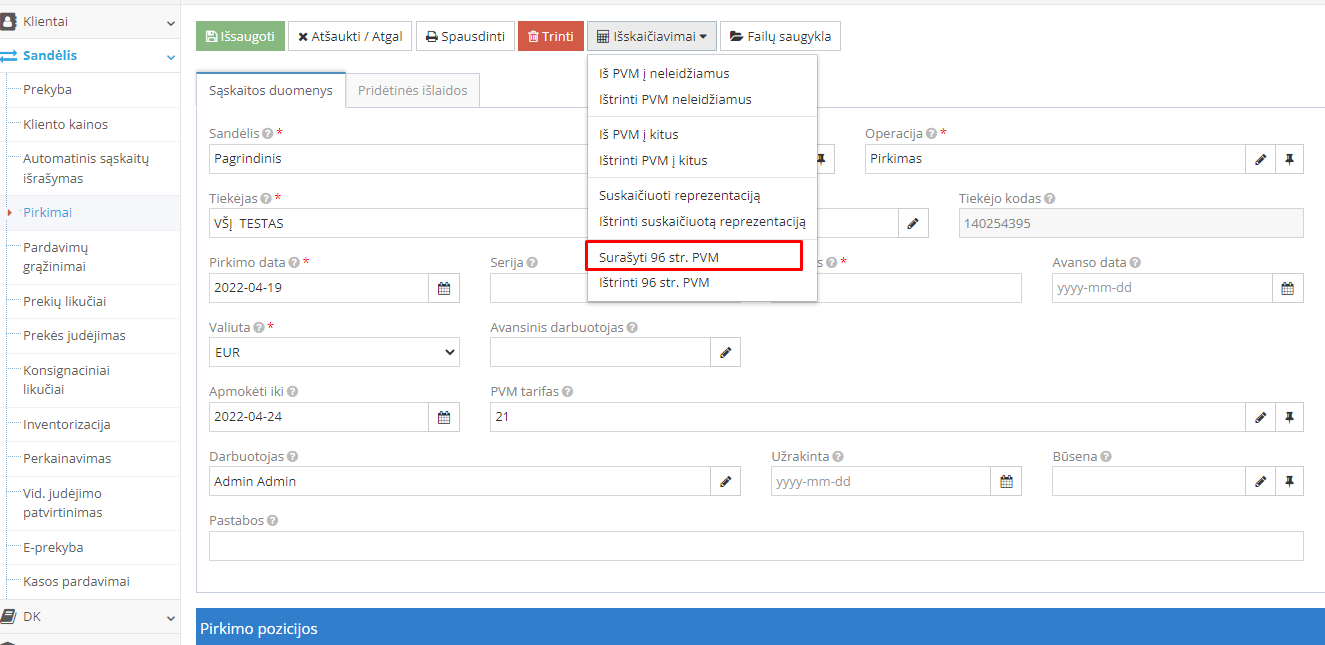Viewport: 1325px width, 645px height.
Task: Select Surašyti 96 str. PVM menu item
Action: [x=659, y=257]
